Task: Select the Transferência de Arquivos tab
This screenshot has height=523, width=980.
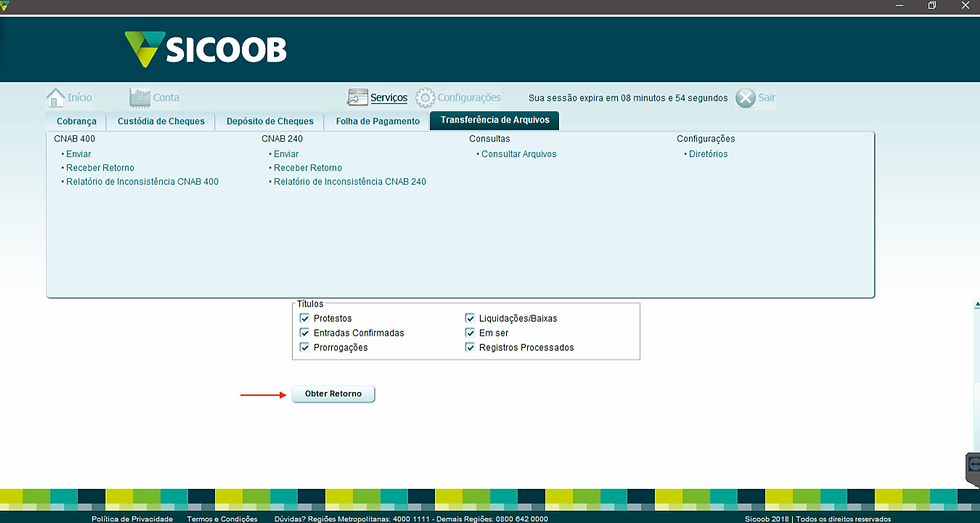Action: point(494,120)
